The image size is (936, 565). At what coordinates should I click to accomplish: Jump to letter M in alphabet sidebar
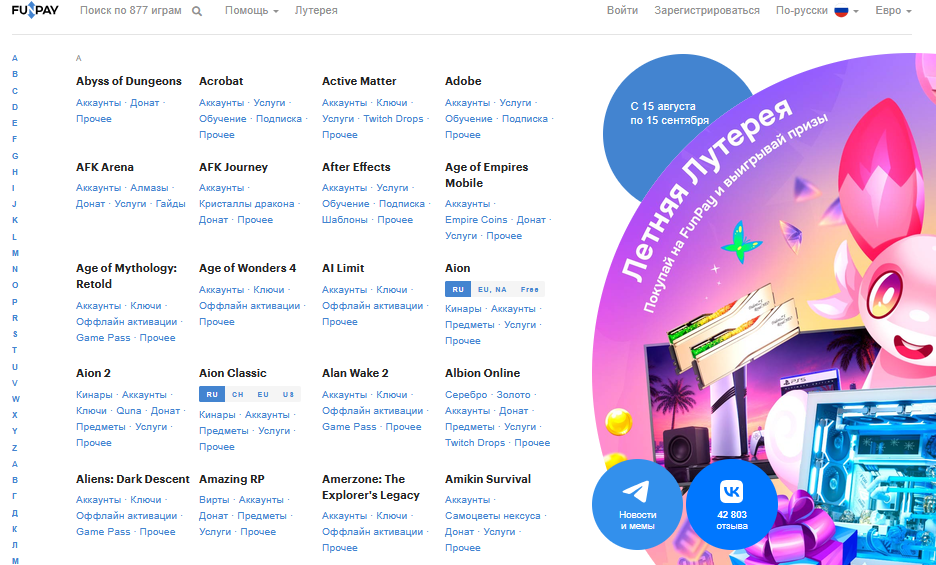[15, 253]
